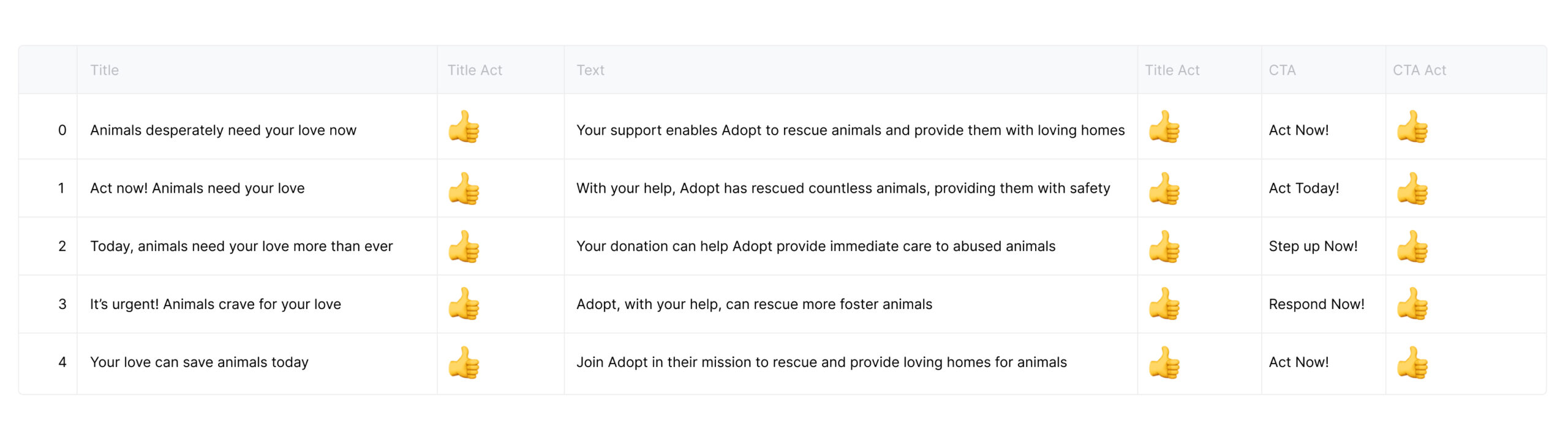The height and width of the screenshot is (443, 1568).
Task: Click 'Act Now!' CTA in row 4
Action: pos(1298,362)
